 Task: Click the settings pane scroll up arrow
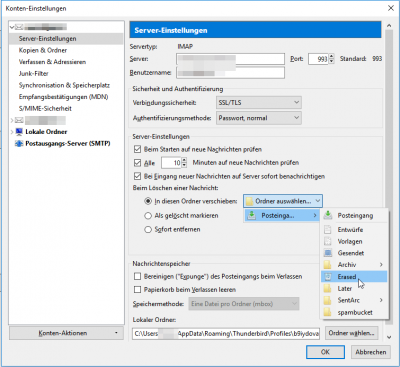[x=389, y=25]
